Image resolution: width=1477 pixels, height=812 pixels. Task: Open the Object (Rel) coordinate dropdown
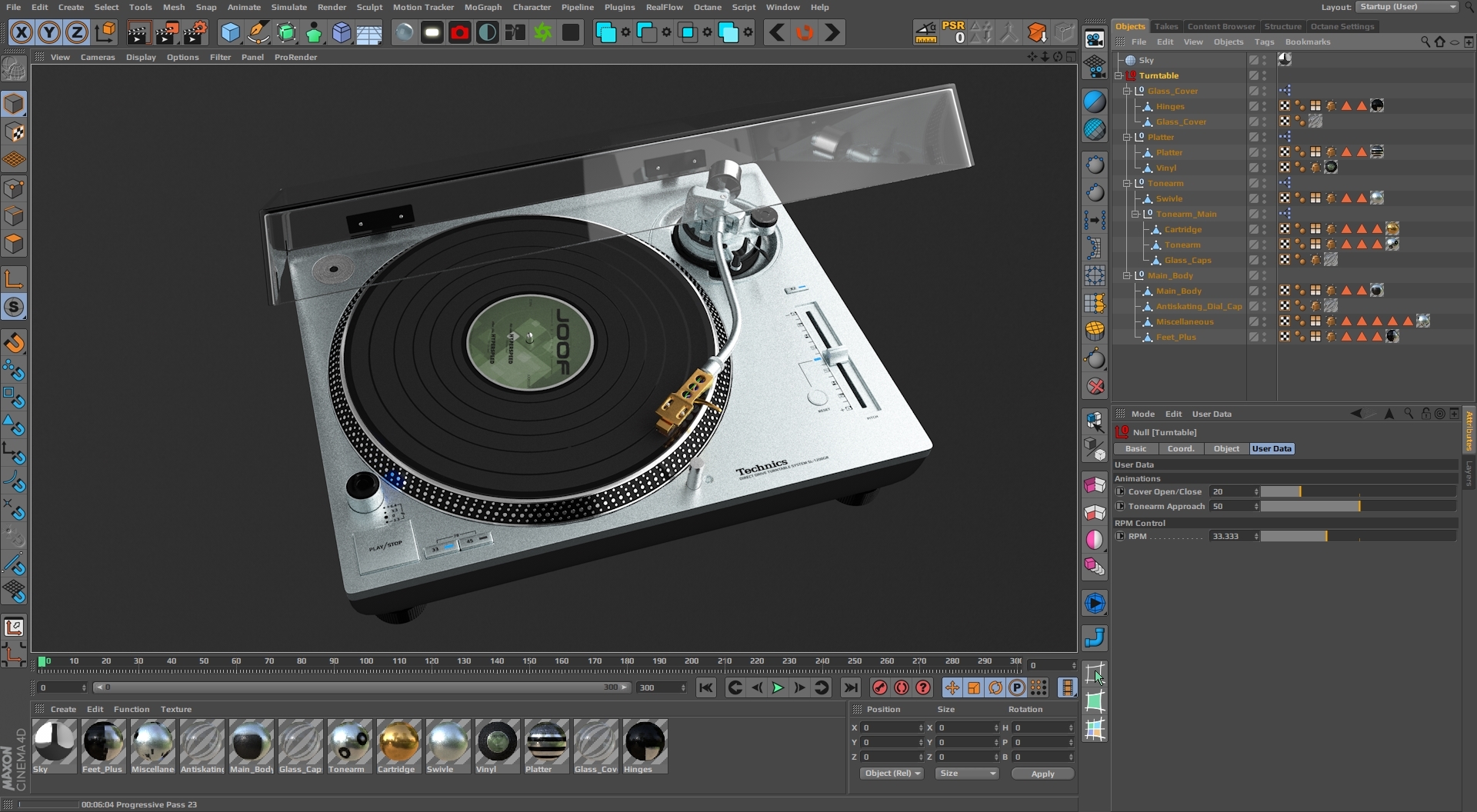click(891, 774)
